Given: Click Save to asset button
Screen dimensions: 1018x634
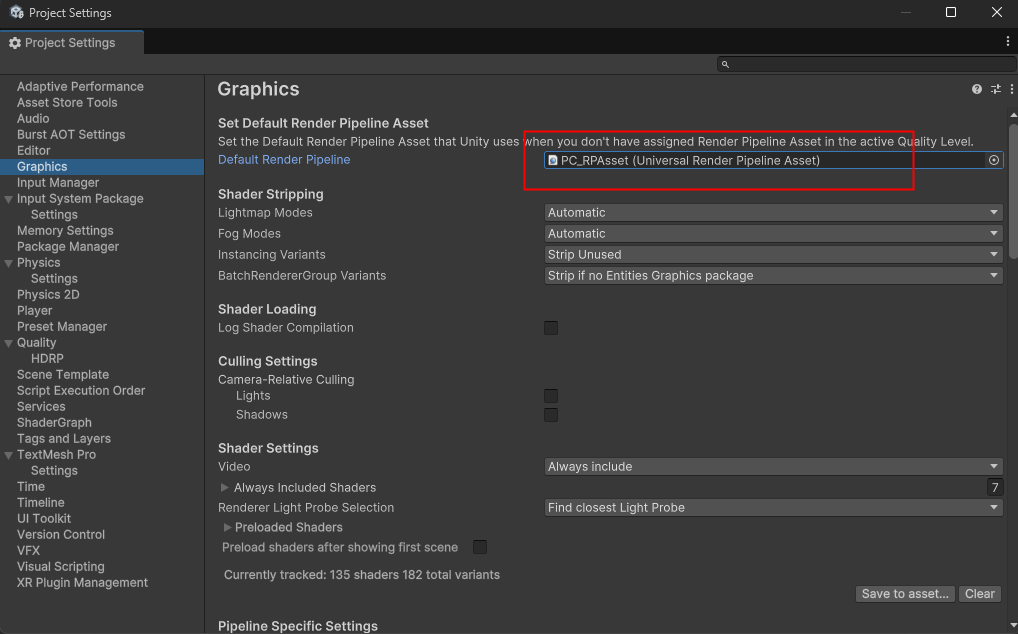Looking at the screenshot, I should coord(905,594).
